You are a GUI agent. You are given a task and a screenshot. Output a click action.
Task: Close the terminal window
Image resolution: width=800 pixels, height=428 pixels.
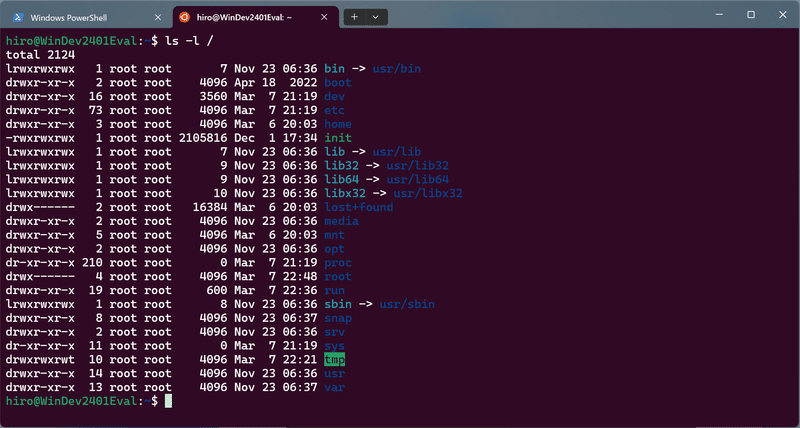783,15
